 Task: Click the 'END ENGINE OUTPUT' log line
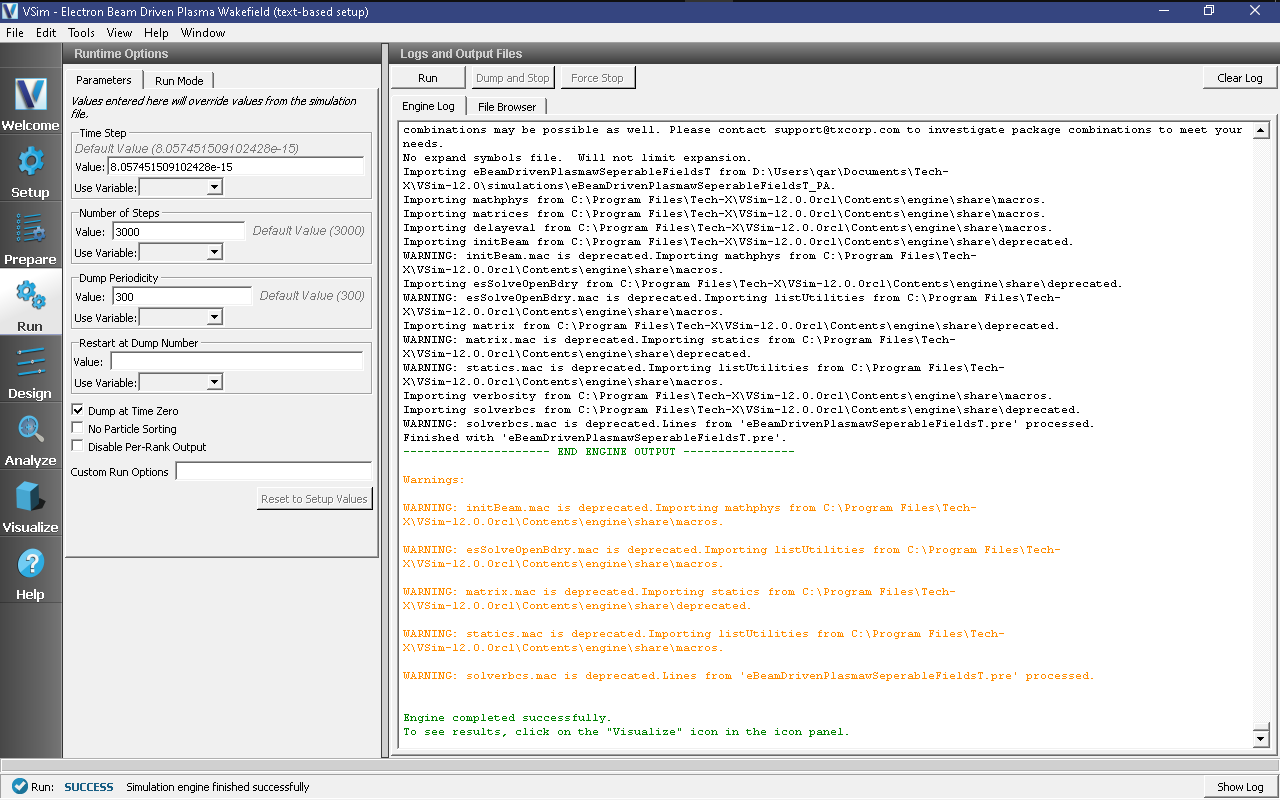(598, 452)
